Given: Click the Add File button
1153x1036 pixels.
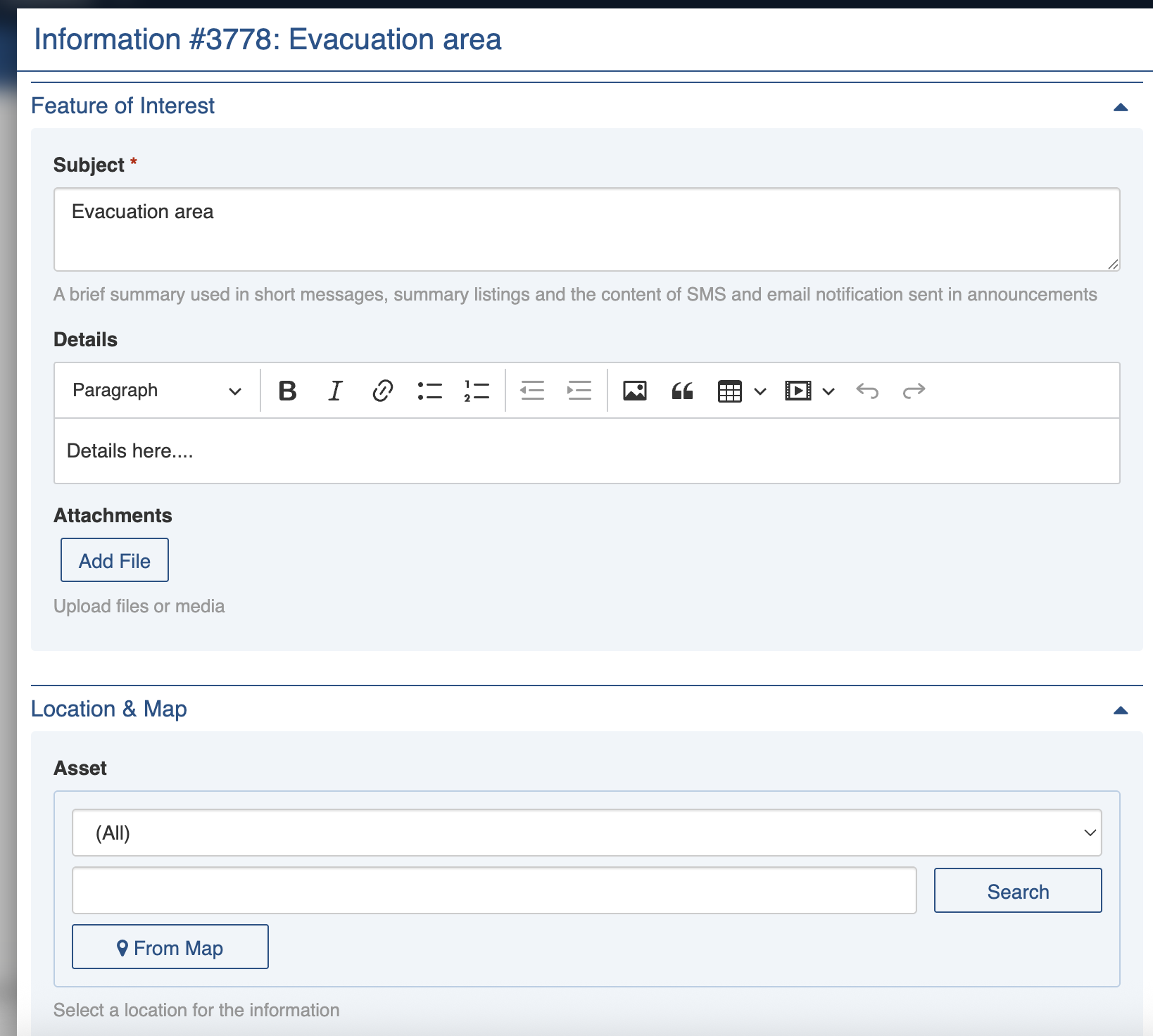Looking at the screenshot, I should tap(115, 560).
